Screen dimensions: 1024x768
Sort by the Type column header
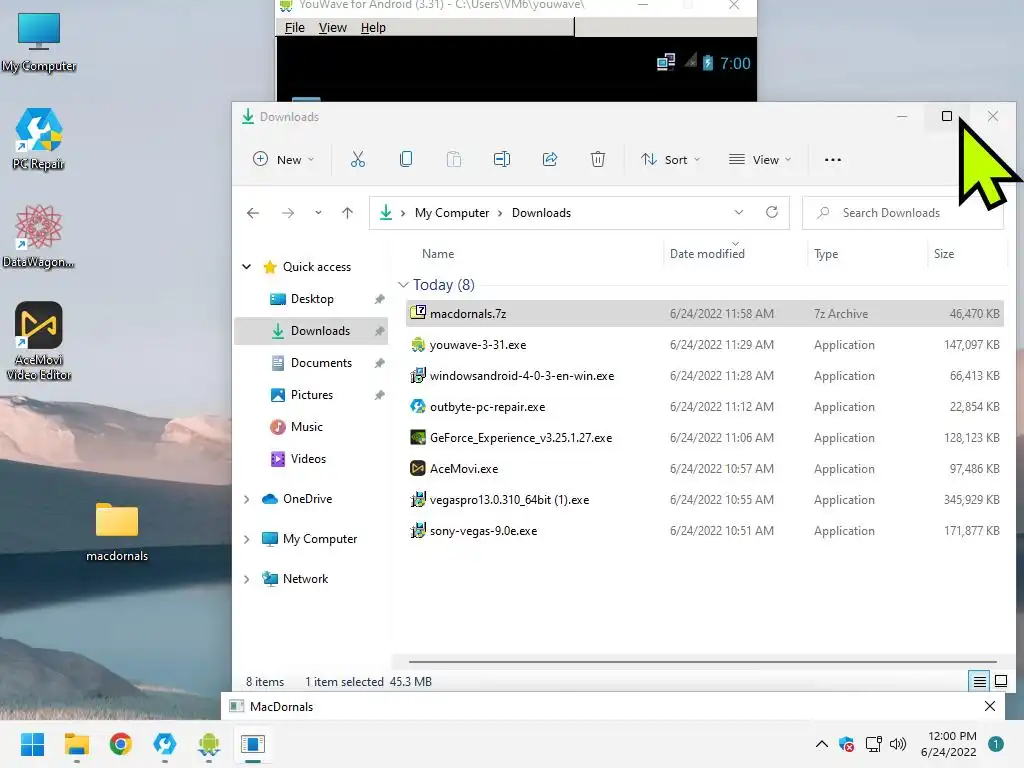(826, 254)
